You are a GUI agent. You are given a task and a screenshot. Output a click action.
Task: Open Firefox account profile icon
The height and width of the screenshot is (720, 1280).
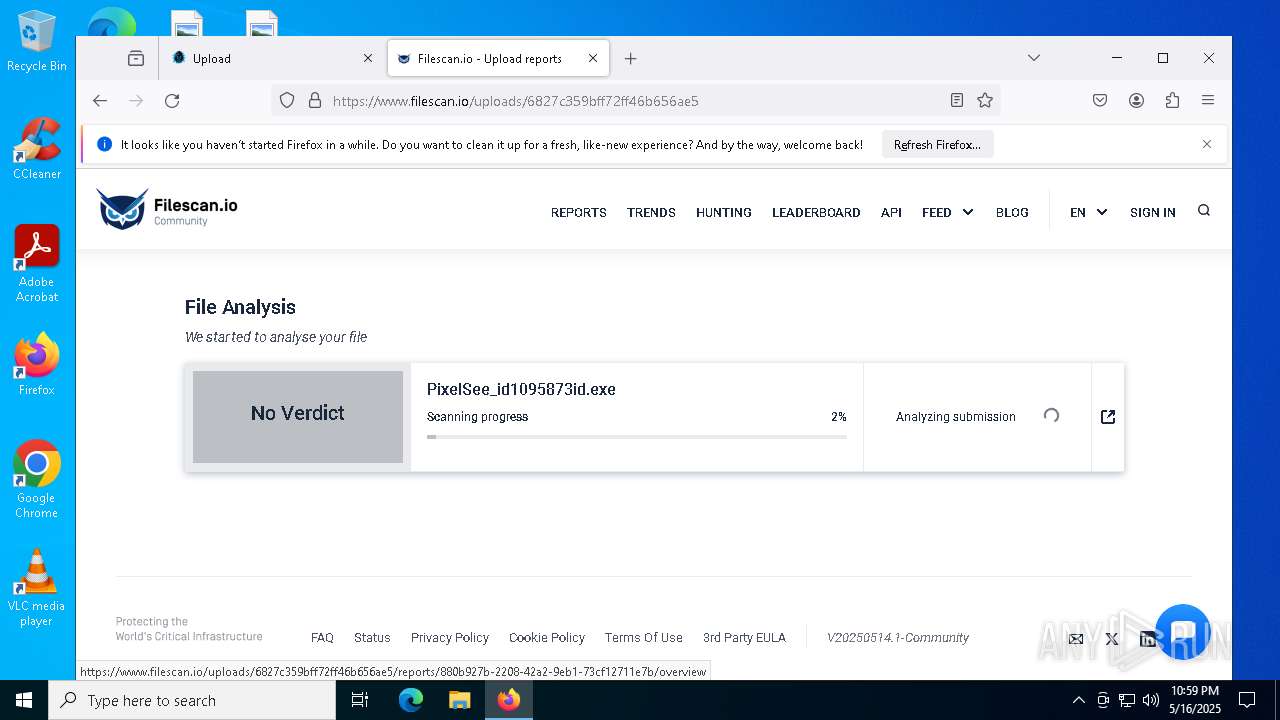click(x=1136, y=100)
